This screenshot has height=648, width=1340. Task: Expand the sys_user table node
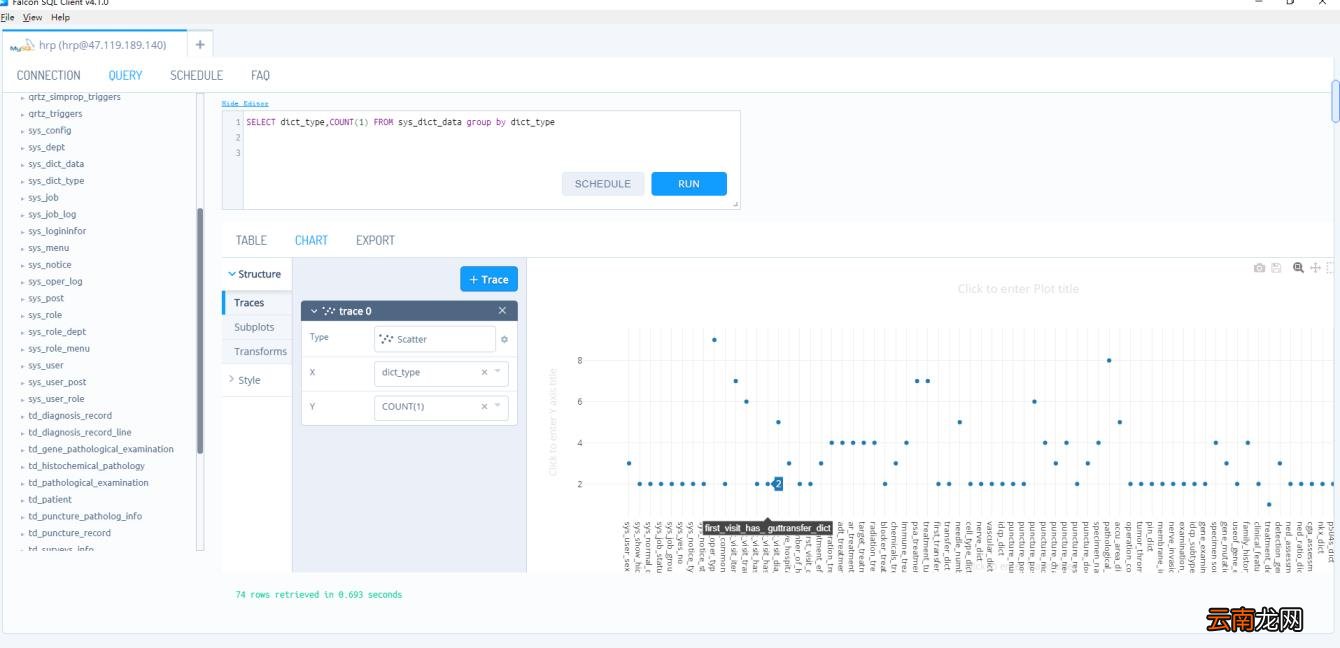click(x=22, y=366)
